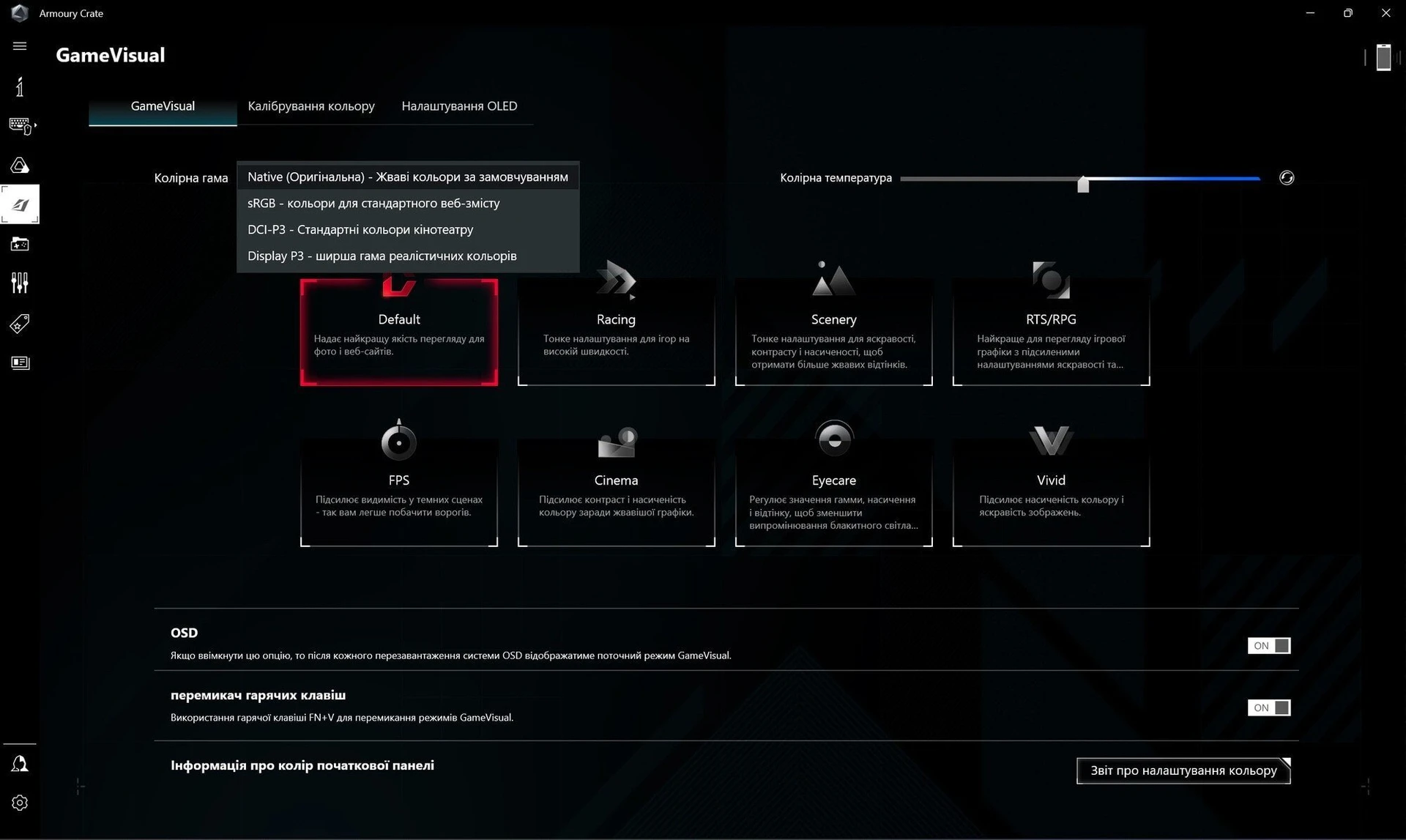1406x840 pixels.
Task: Click the Eyecare mode icon
Action: tap(834, 439)
